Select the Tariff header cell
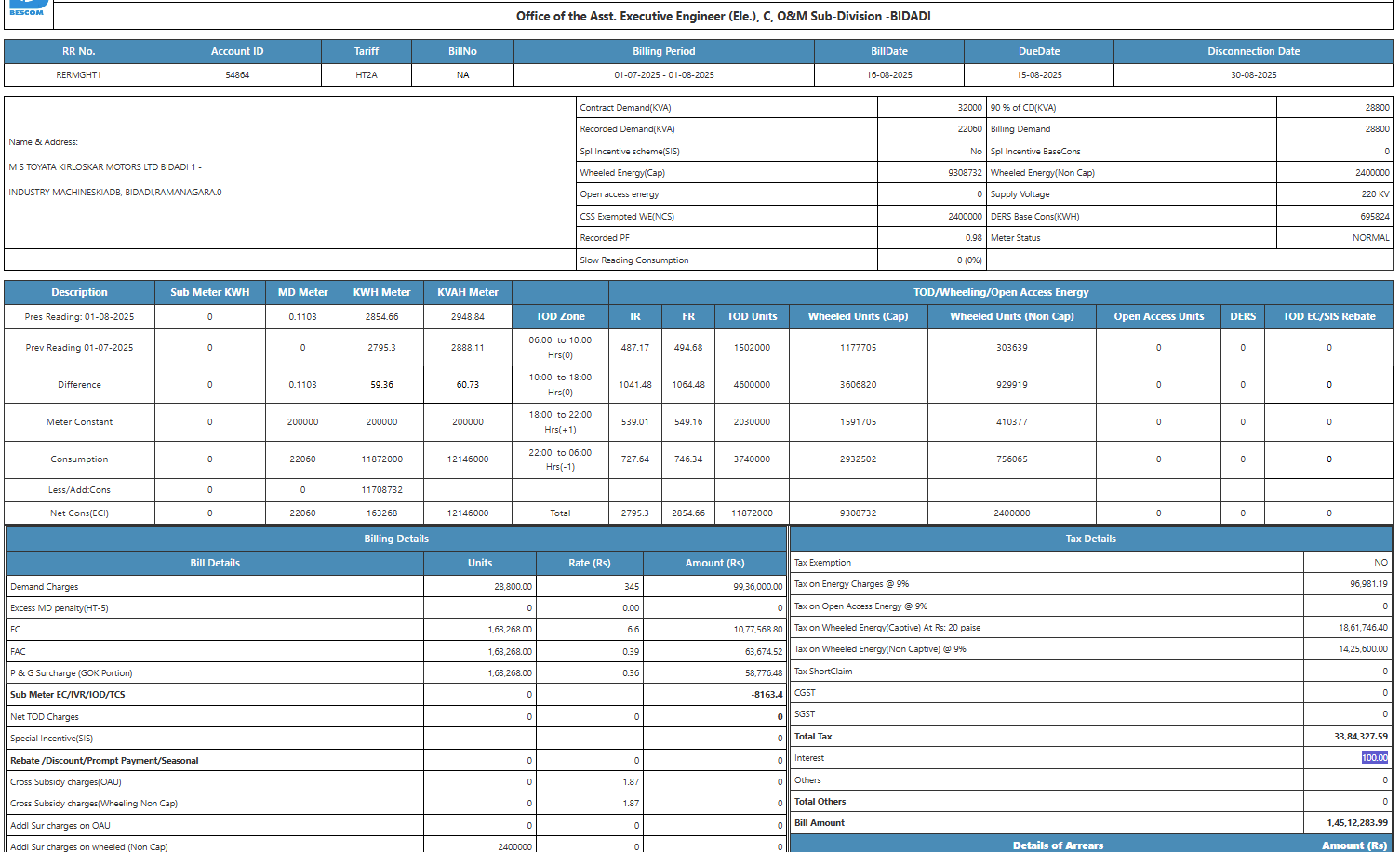This screenshot has width=1400, height=852. click(367, 51)
